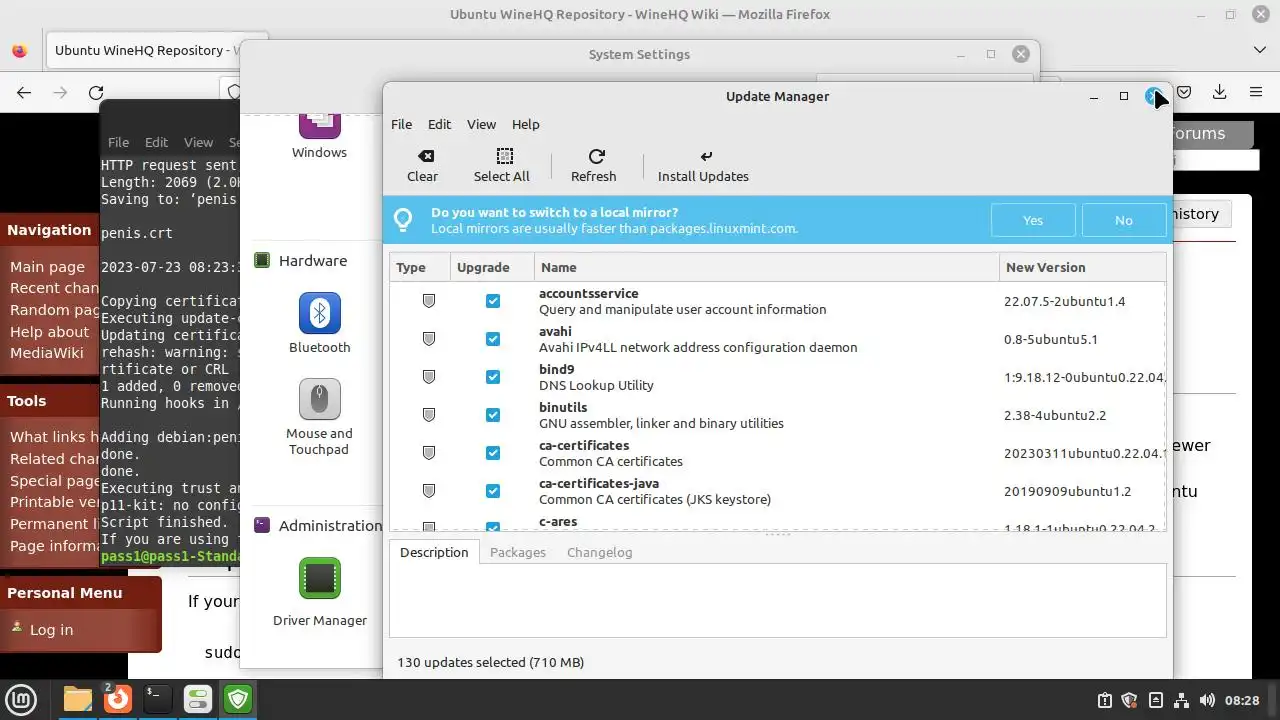Open the Firefox downloads panel
The width and height of the screenshot is (1280, 720).
[1219, 92]
